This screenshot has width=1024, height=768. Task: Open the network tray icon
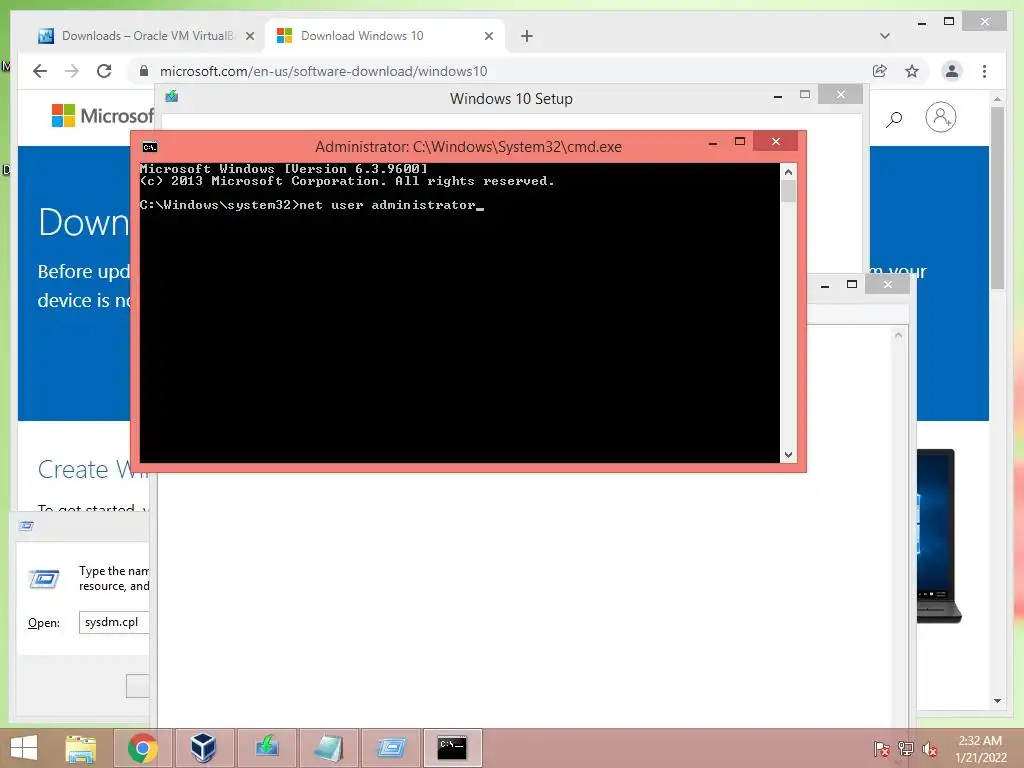pyautogui.click(x=906, y=749)
